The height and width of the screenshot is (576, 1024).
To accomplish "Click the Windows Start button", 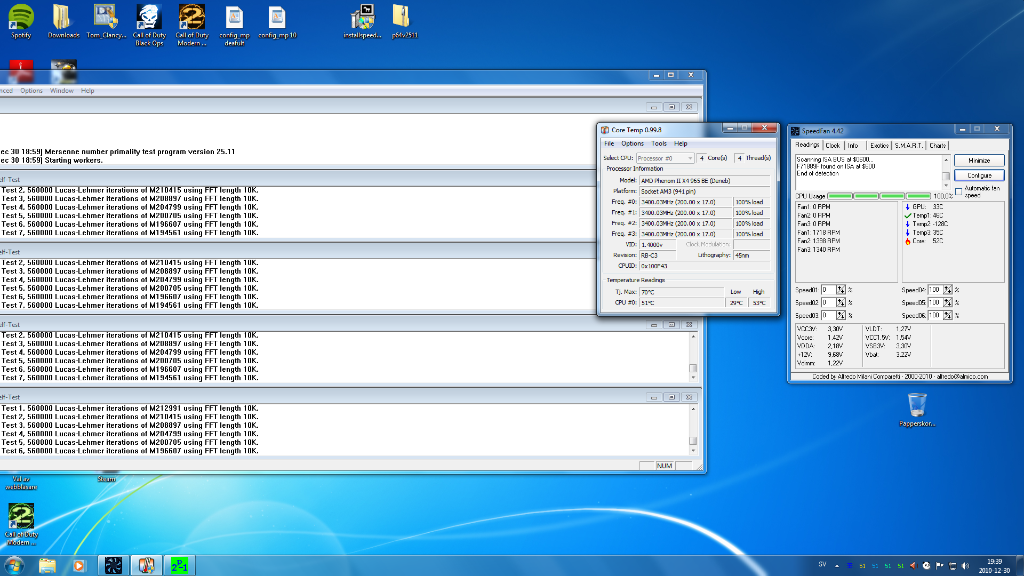I will click(x=14, y=565).
